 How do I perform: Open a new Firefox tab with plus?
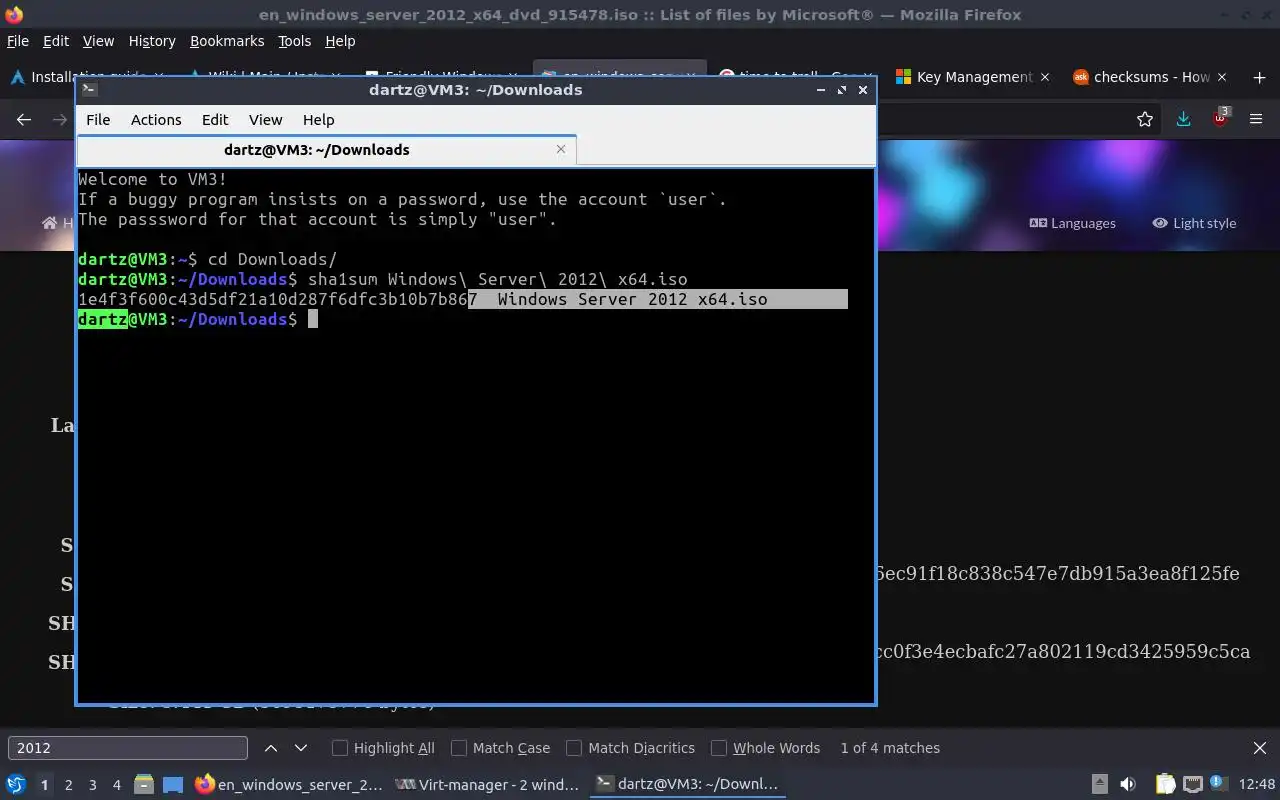[1258, 77]
